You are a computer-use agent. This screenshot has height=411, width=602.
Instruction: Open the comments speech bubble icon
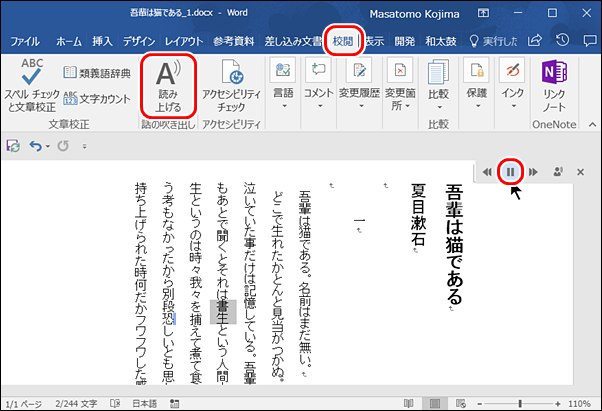click(x=589, y=40)
